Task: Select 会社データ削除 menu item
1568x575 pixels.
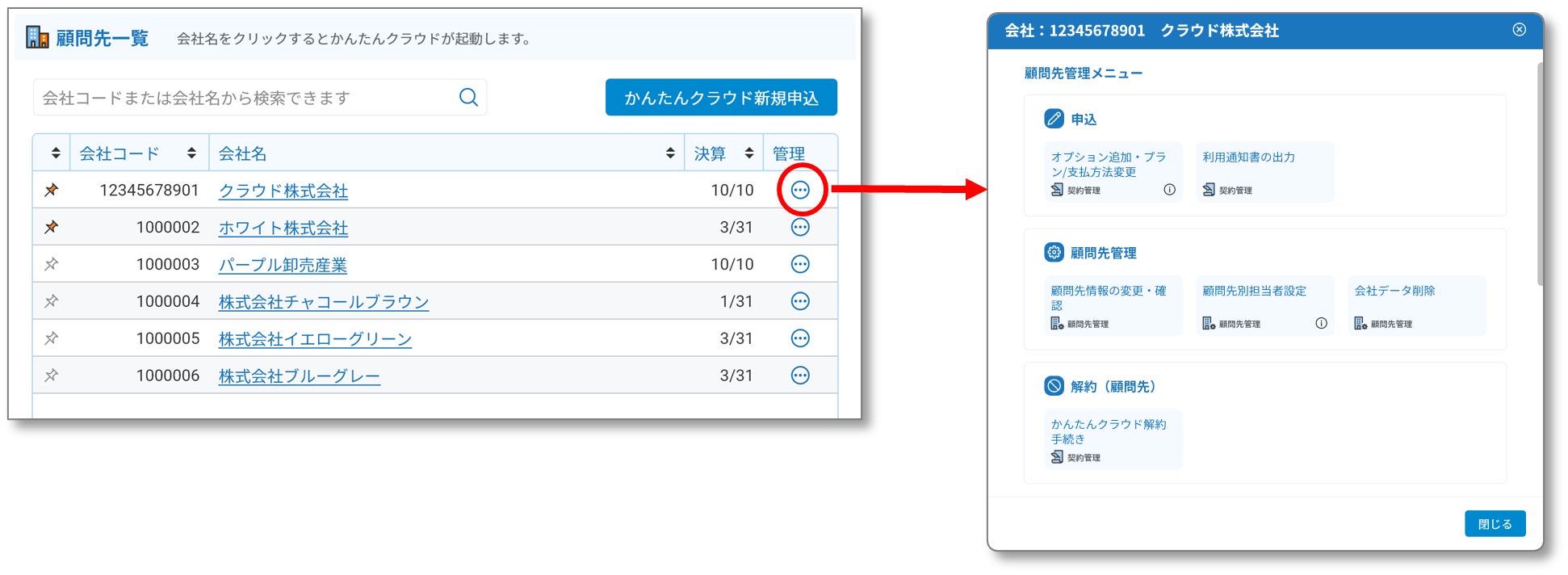Action: coord(1416,305)
